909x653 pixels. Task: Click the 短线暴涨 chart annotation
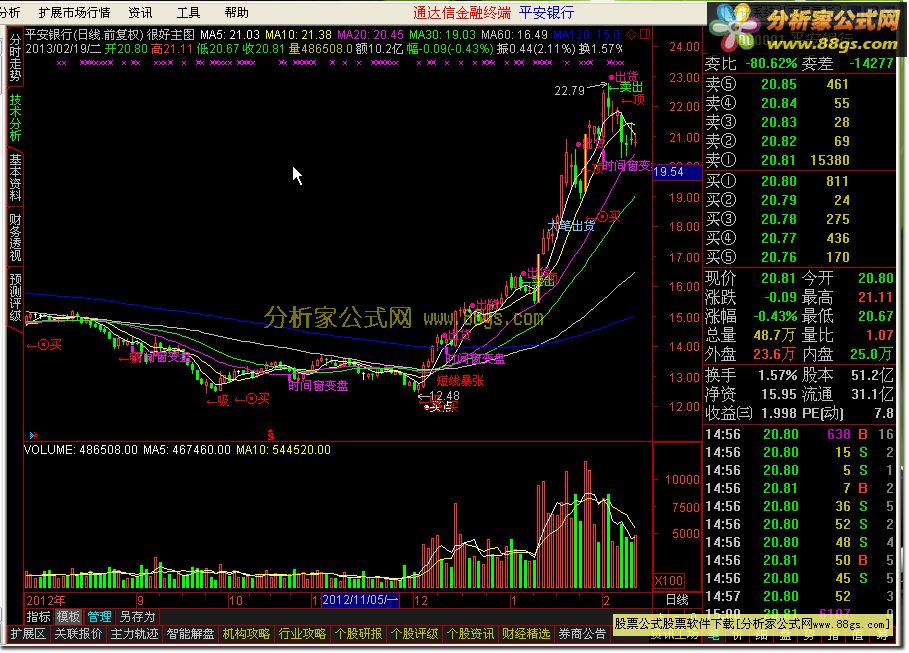pyautogui.click(x=460, y=381)
